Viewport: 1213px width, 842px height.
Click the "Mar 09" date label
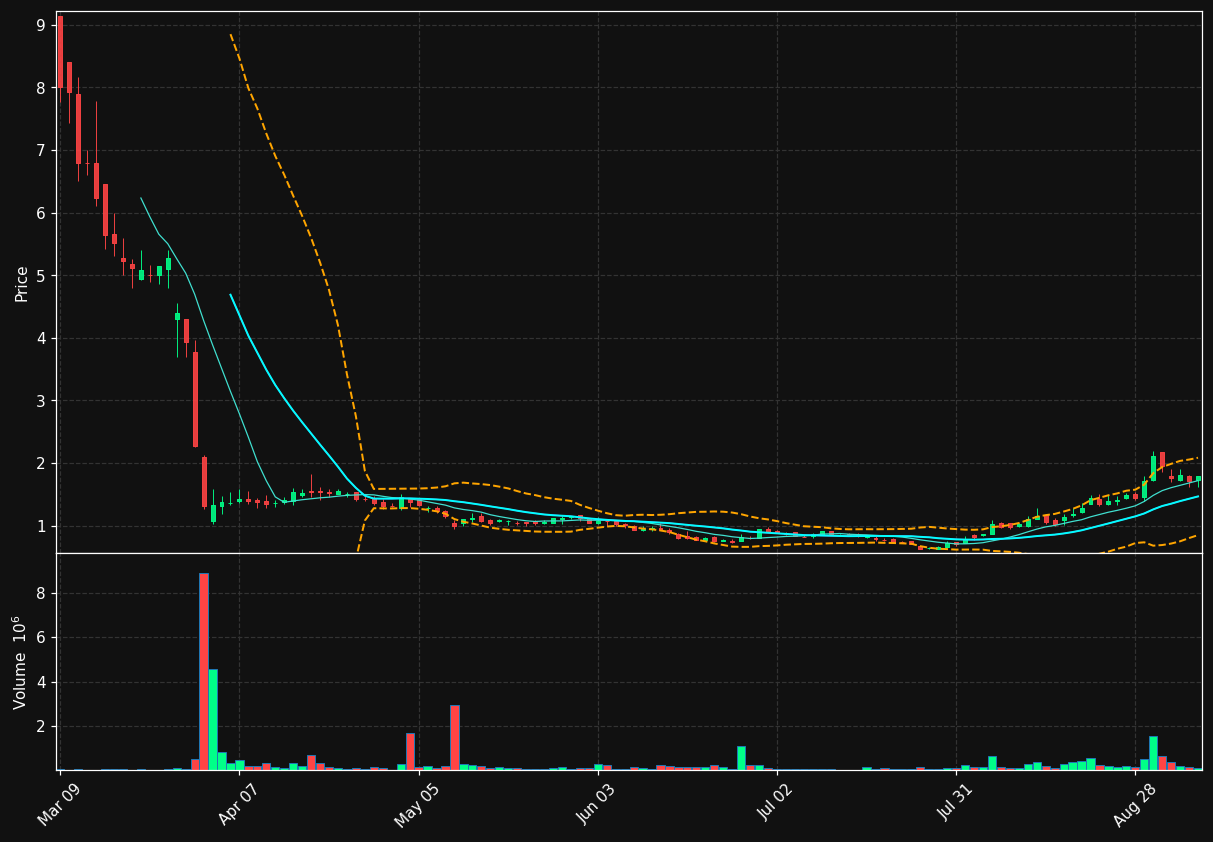click(x=60, y=803)
